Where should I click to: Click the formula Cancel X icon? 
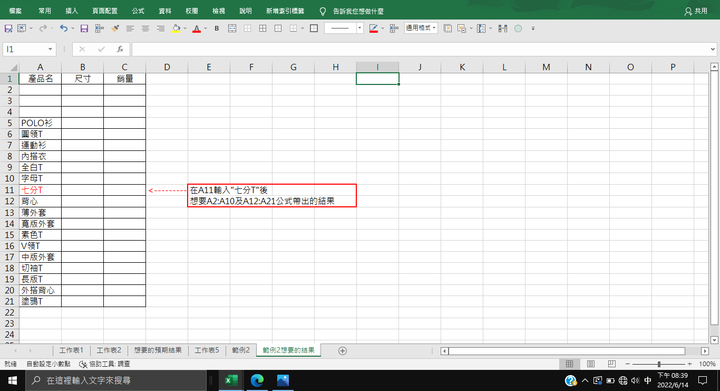click(x=82, y=49)
